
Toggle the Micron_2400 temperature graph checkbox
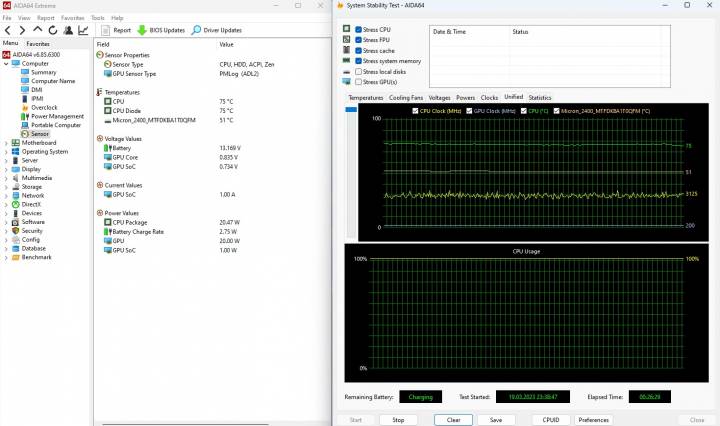pyautogui.click(x=557, y=111)
